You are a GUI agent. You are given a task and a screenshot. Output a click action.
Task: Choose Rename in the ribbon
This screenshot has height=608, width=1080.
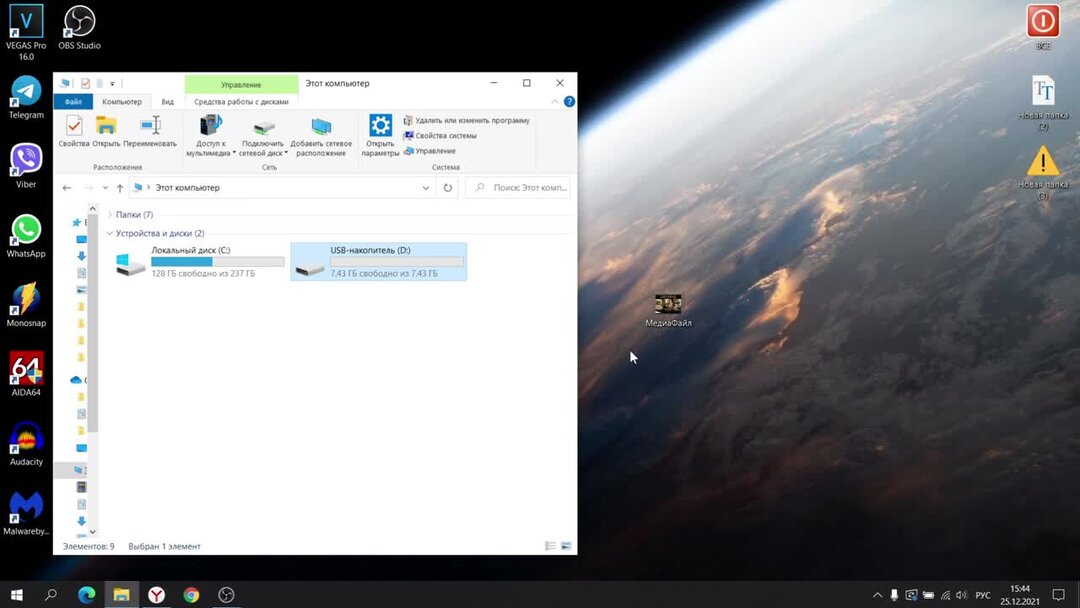(x=150, y=132)
